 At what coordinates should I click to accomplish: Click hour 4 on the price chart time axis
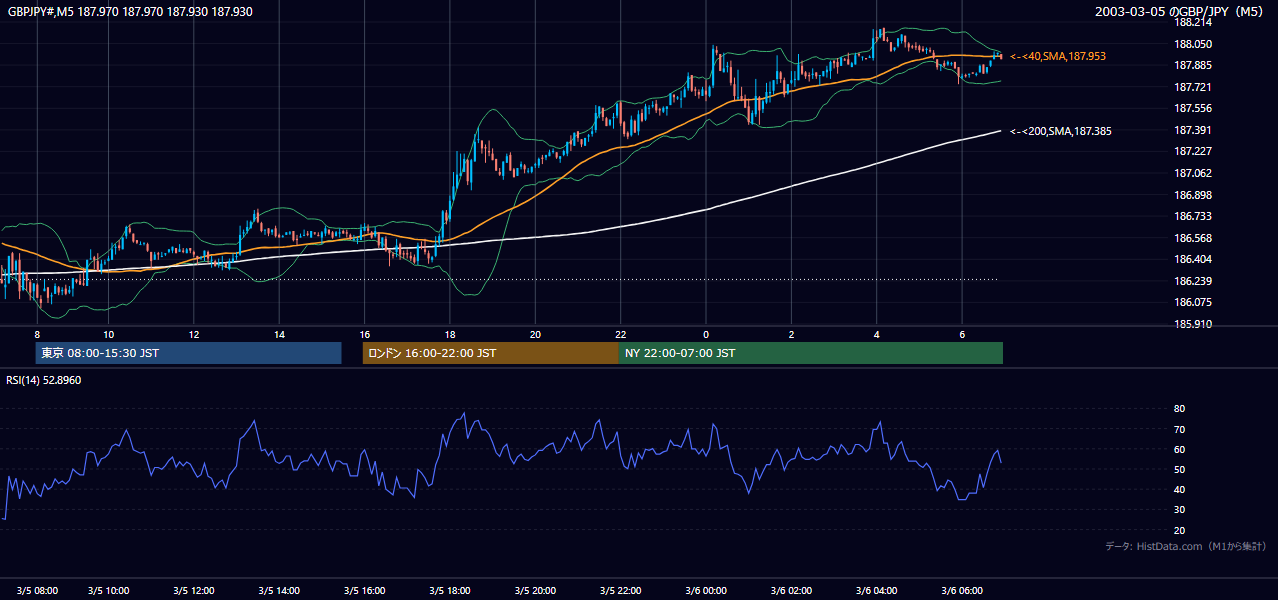point(877,335)
